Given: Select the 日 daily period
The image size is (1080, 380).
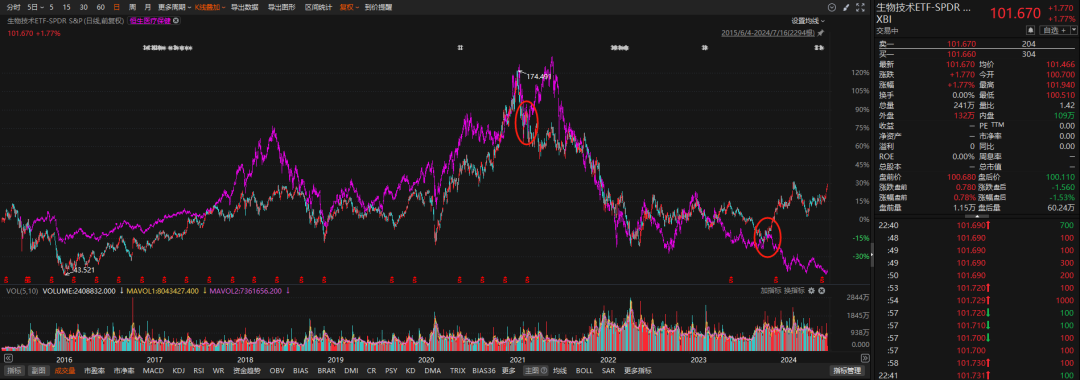Looking at the screenshot, I should coord(116,7).
